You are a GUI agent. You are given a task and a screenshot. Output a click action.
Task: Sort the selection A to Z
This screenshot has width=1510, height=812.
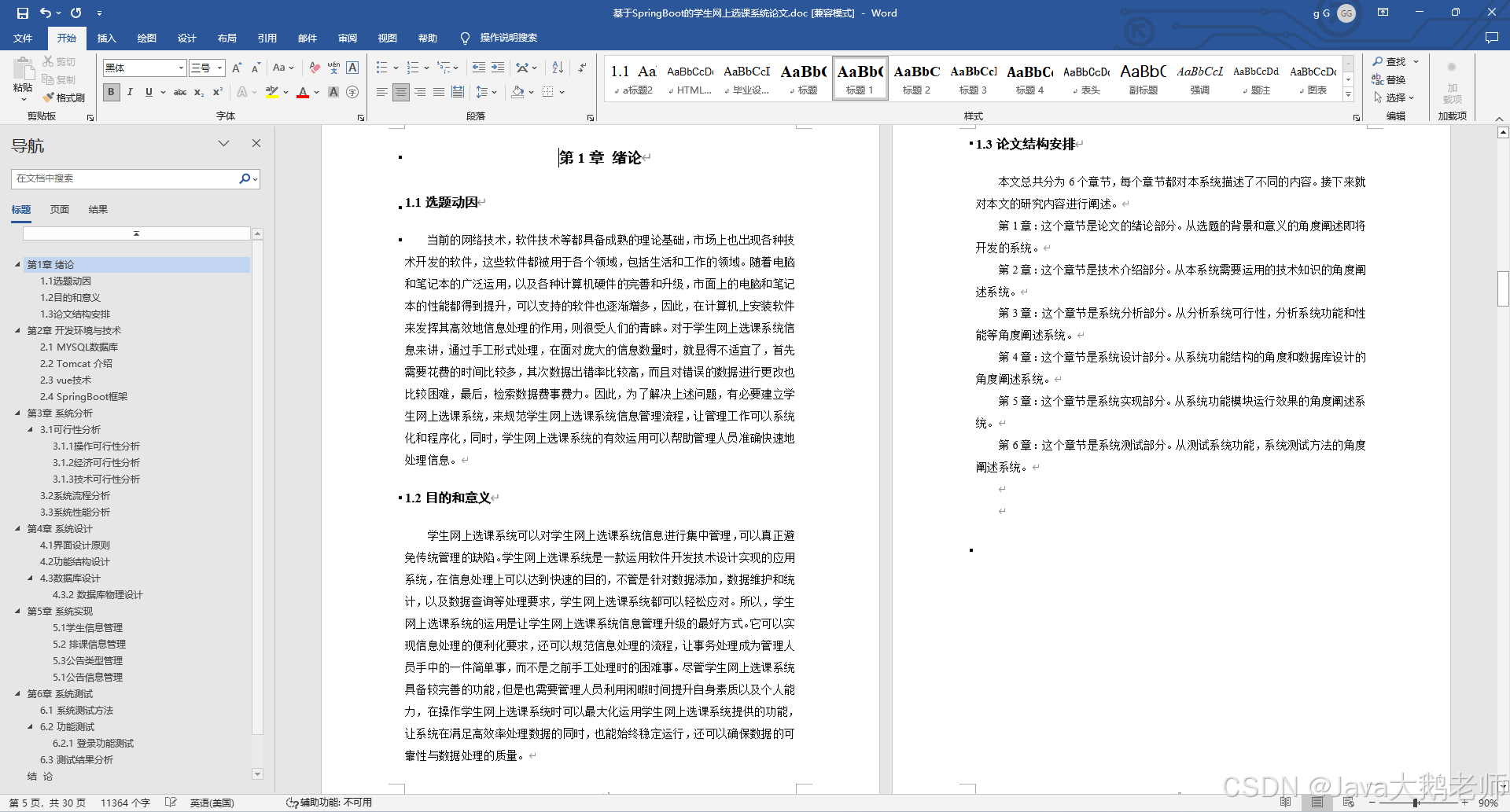click(x=558, y=68)
